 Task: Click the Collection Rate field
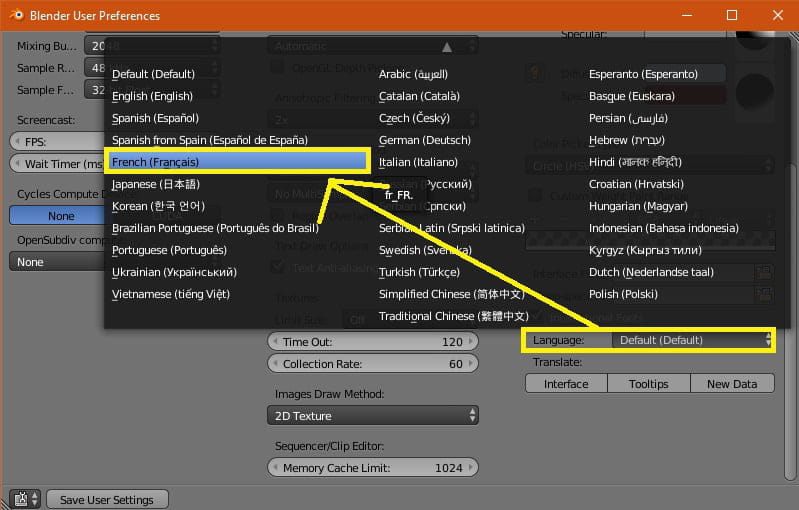pyautogui.click(x=372, y=364)
